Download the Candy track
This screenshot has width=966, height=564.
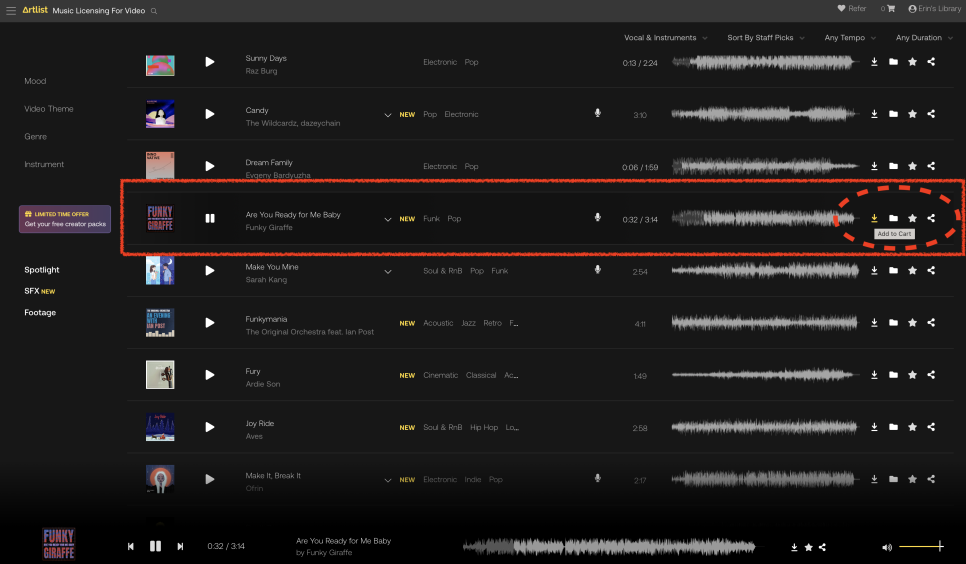tap(874, 114)
